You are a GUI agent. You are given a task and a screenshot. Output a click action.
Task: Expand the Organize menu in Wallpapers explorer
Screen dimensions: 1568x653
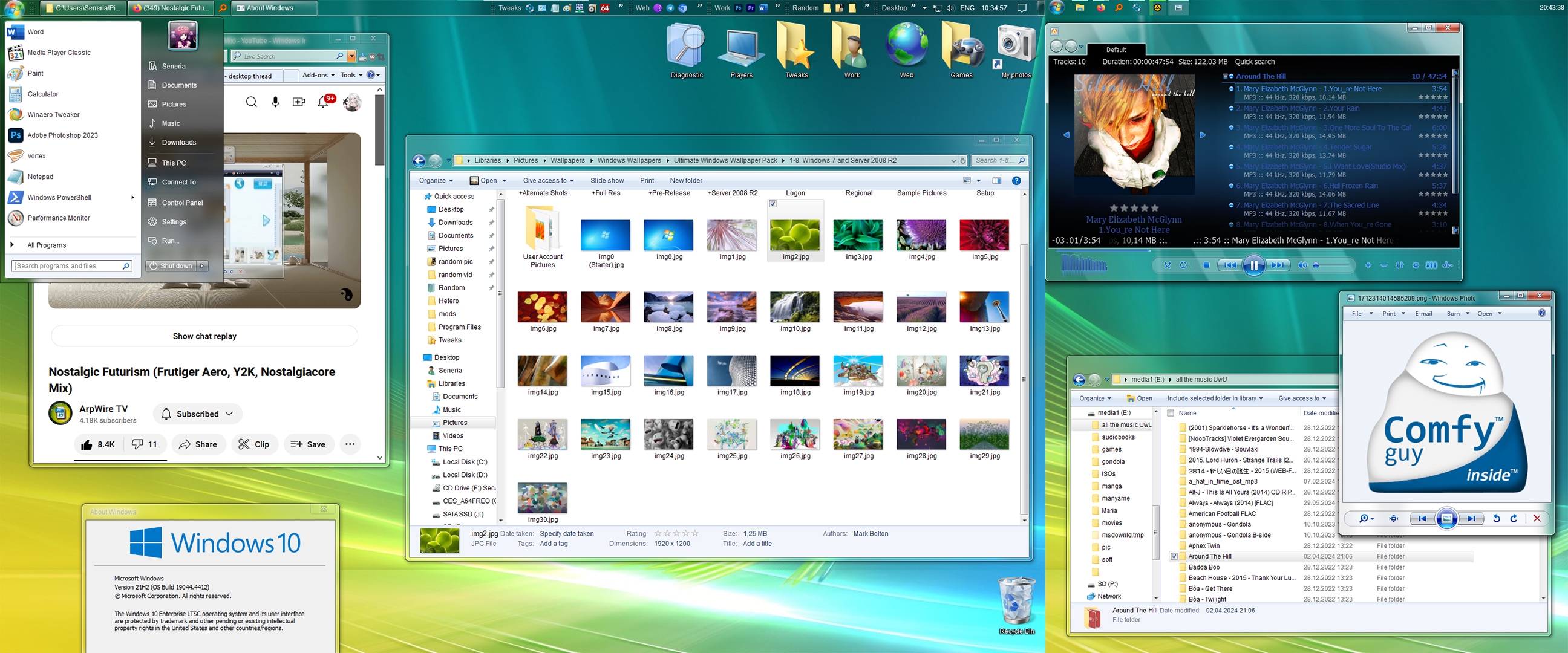tap(435, 181)
